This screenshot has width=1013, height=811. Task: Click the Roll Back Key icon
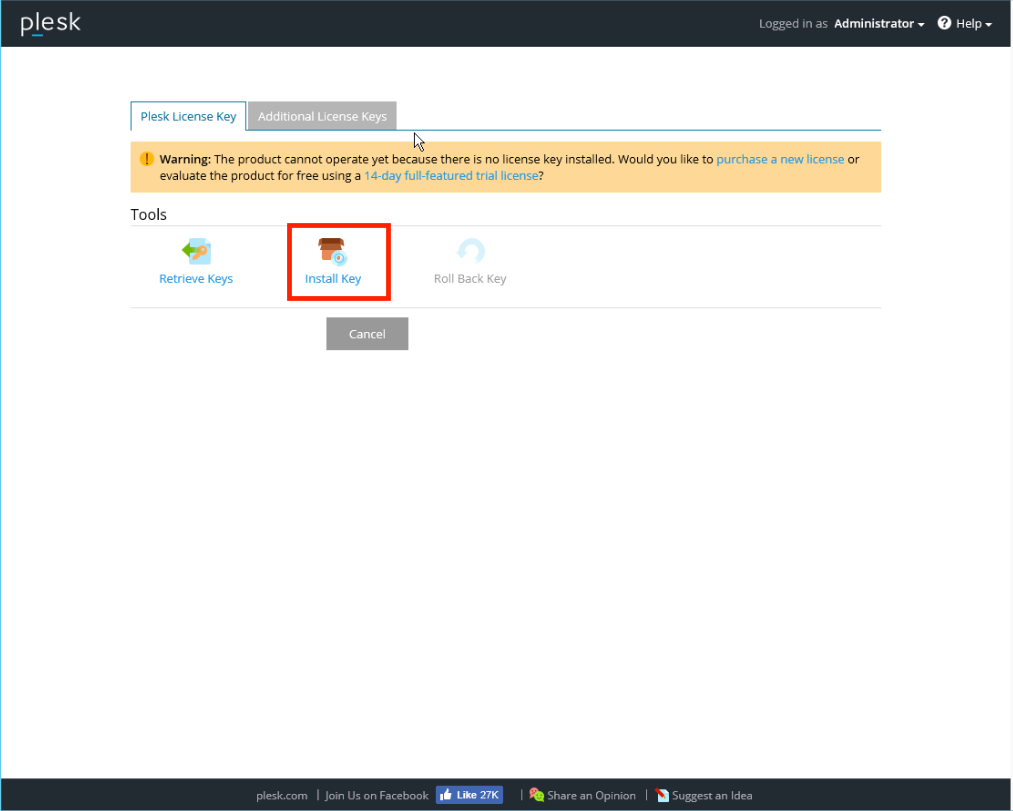[470, 251]
